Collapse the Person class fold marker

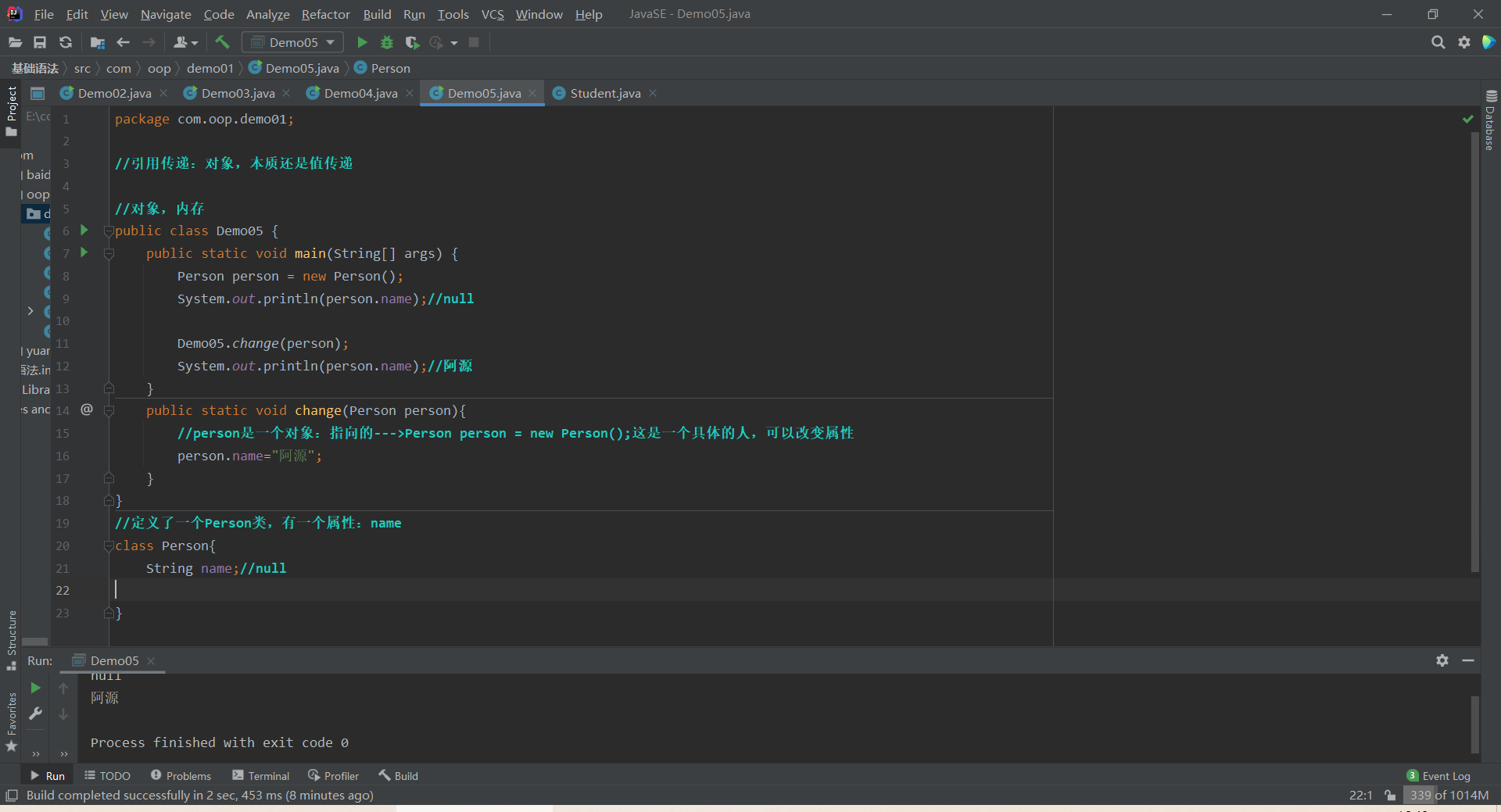point(109,546)
